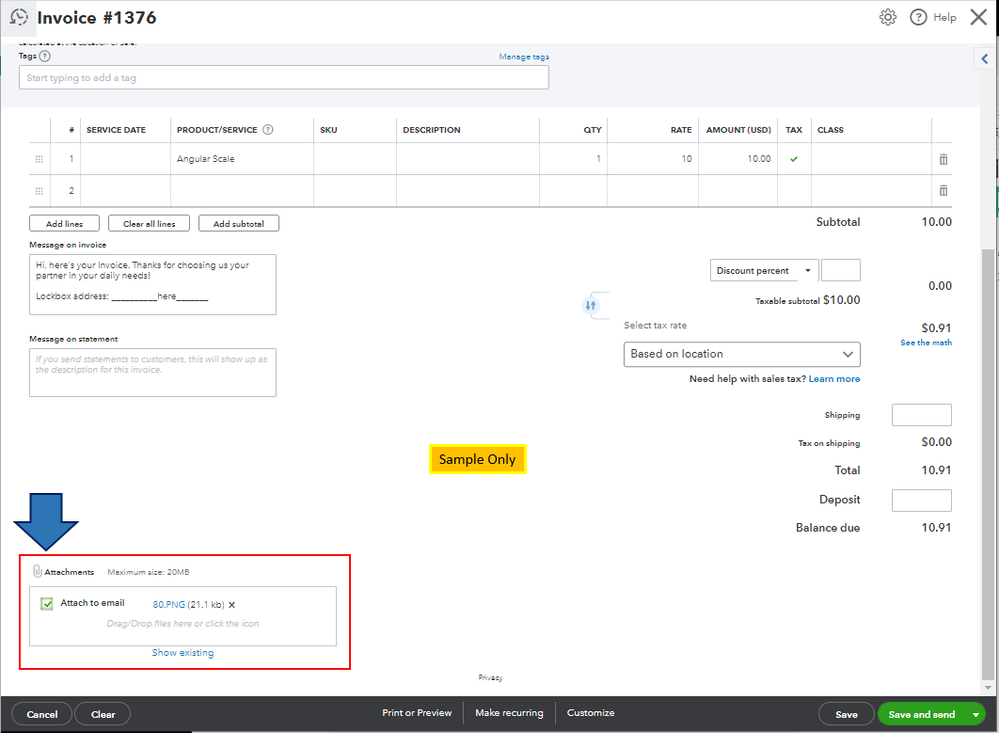Click Save and send button
999x733 pixels.
click(922, 715)
